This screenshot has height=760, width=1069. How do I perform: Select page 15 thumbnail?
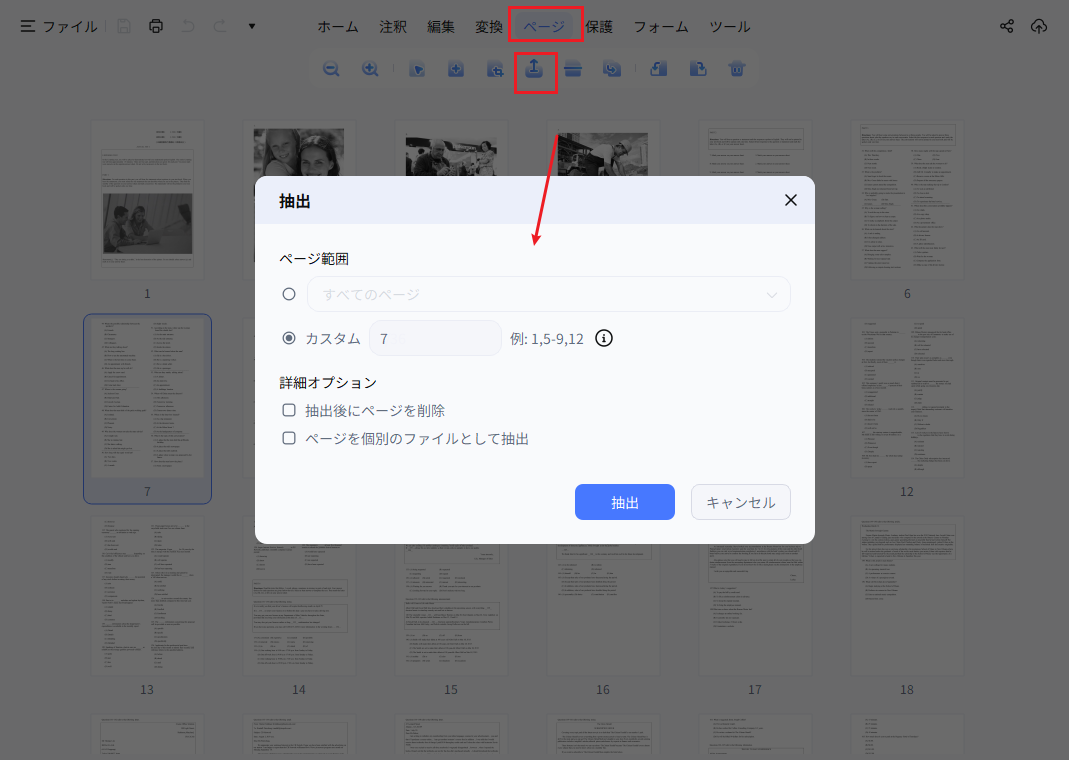451,610
